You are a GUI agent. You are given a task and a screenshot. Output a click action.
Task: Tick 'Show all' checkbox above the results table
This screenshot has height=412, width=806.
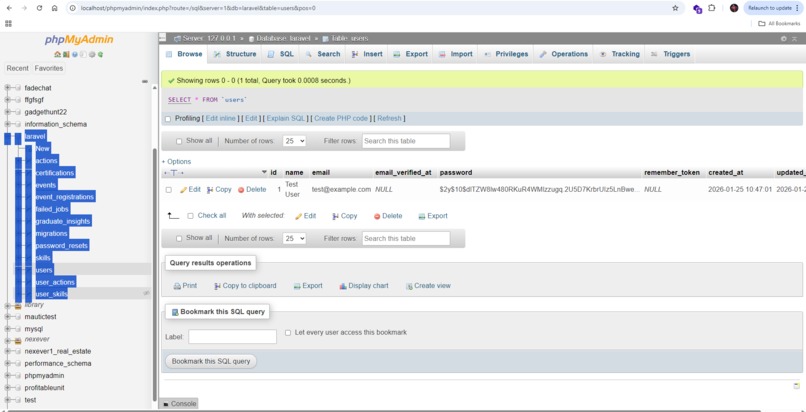[x=179, y=141]
